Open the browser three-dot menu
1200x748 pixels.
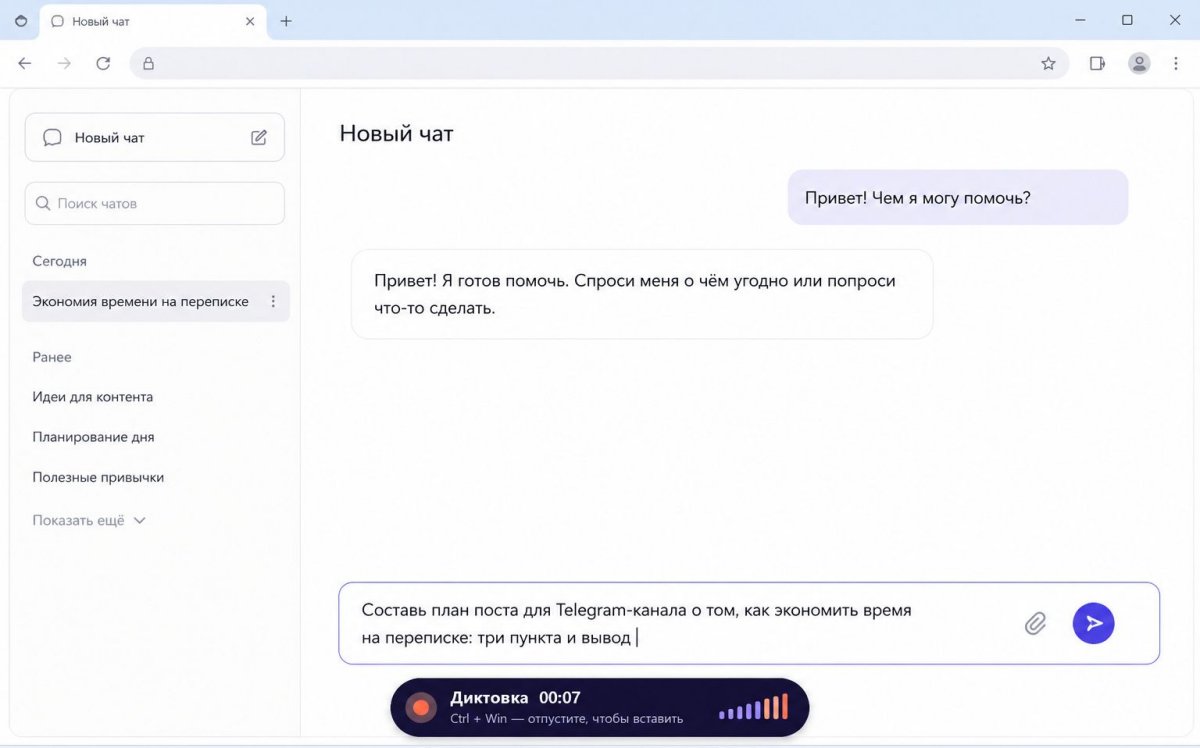click(1174, 63)
